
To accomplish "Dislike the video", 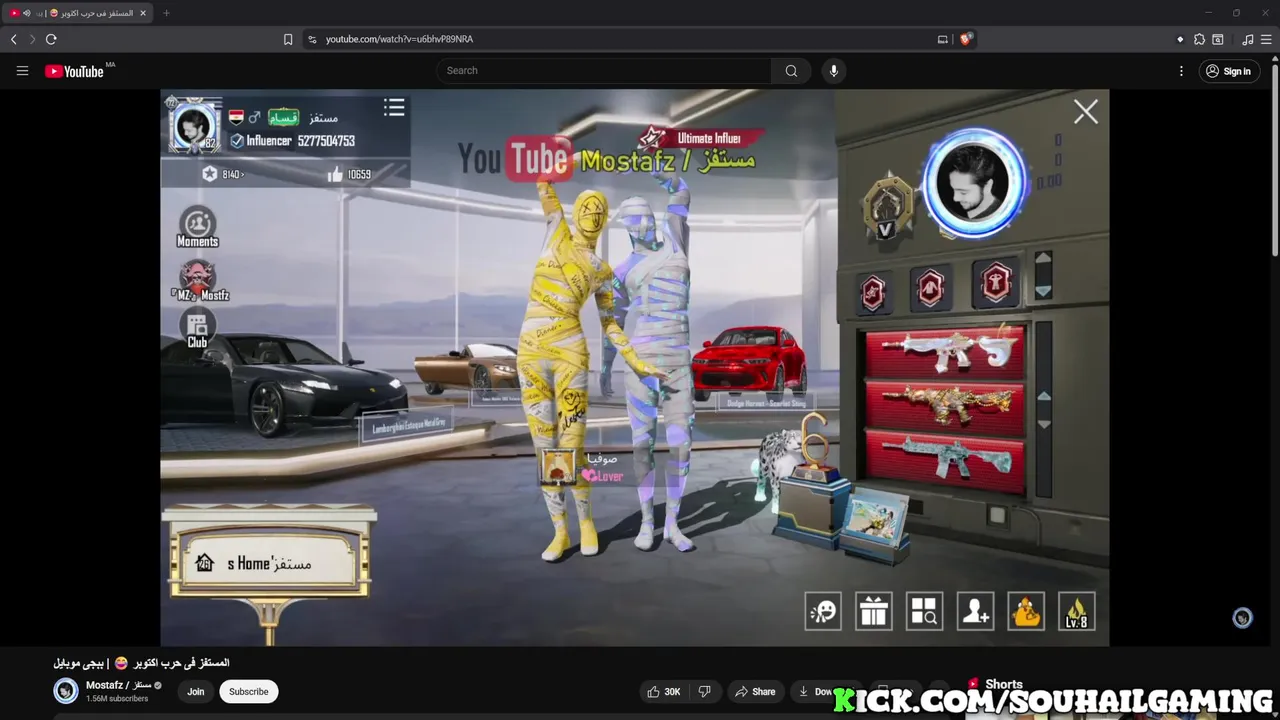I will pos(705,691).
